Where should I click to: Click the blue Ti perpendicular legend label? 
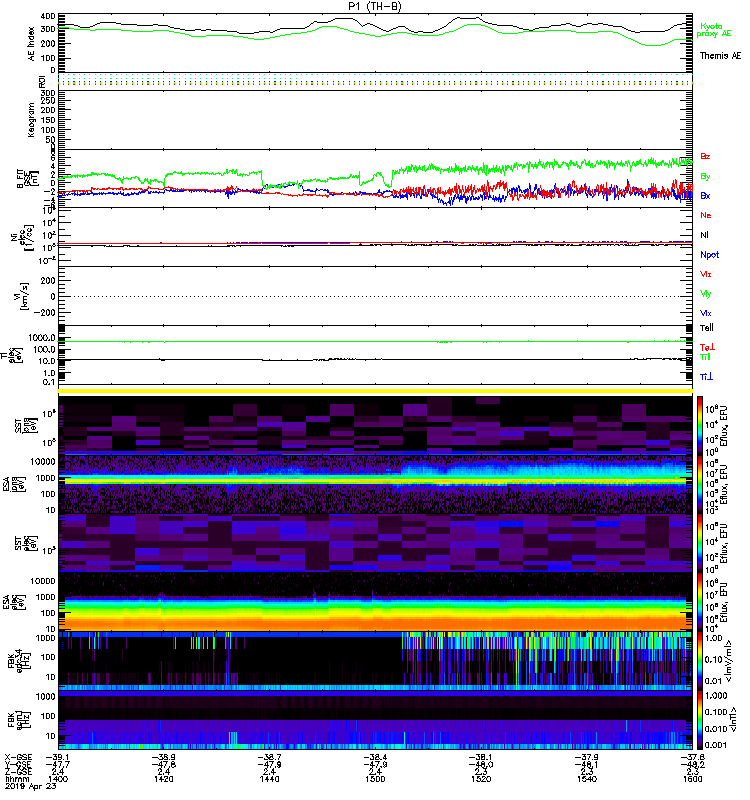(706, 377)
